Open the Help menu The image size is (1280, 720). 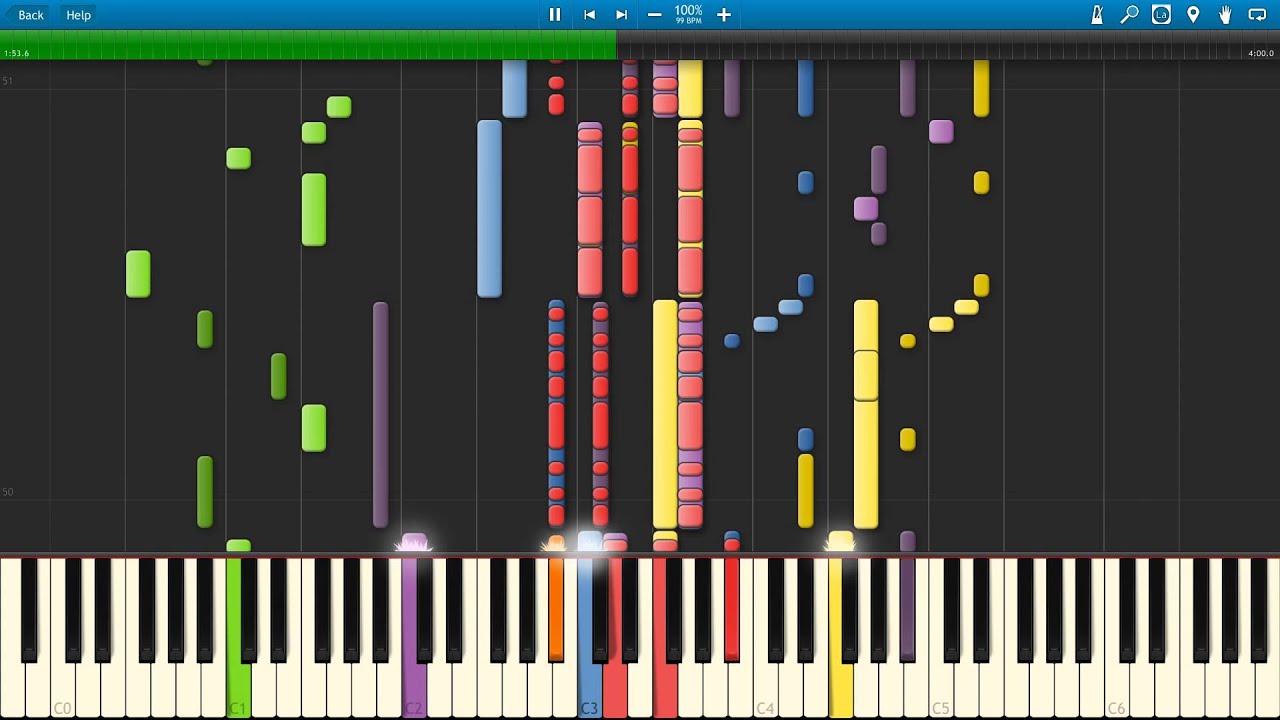point(78,15)
